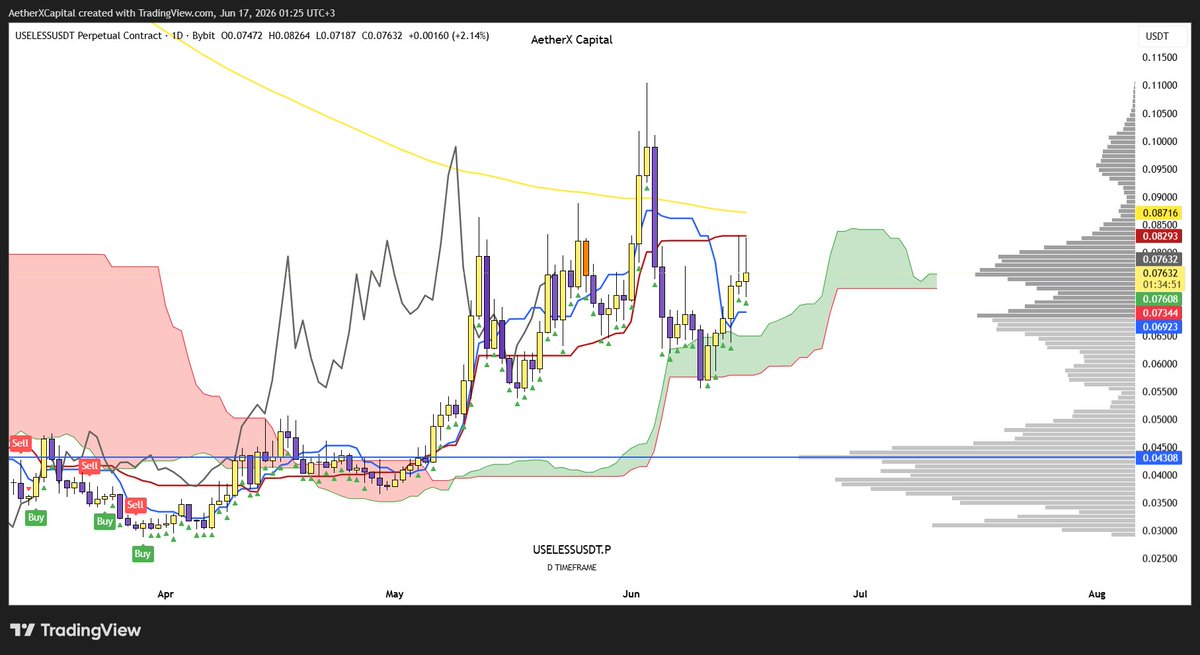Click the 0.10000 price axis label
The height and width of the screenshot is (655, 1200).
pyautogui.click(x=1161, y=142)
